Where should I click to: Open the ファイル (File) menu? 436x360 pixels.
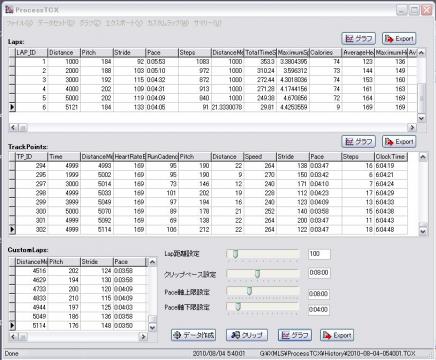tap(20, 23)
